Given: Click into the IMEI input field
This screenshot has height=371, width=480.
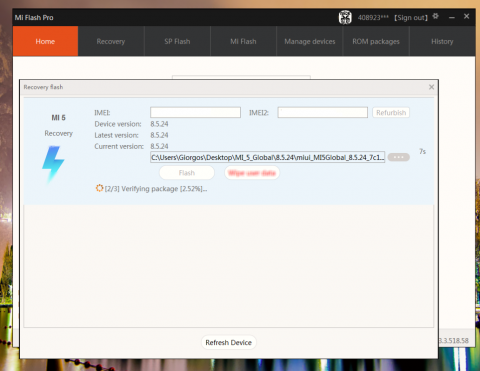Looking at the screenshot, I should [x=195, y=112].
